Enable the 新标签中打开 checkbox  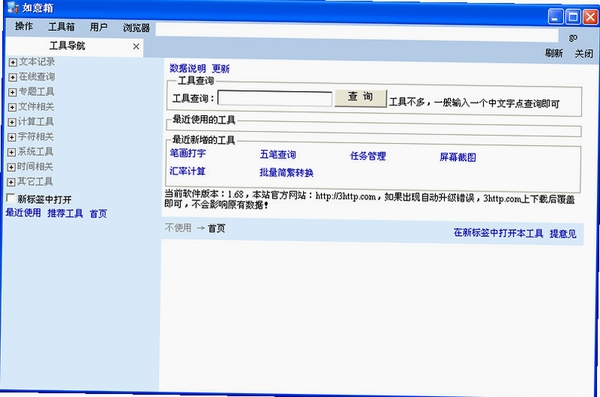click(11, 198)
